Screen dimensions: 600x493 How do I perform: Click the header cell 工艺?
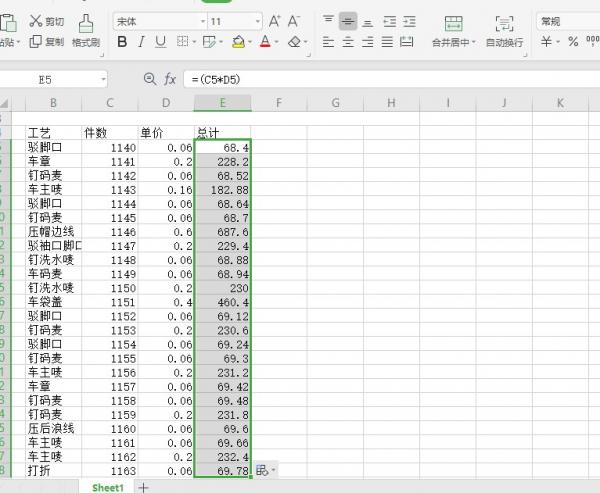54,133
